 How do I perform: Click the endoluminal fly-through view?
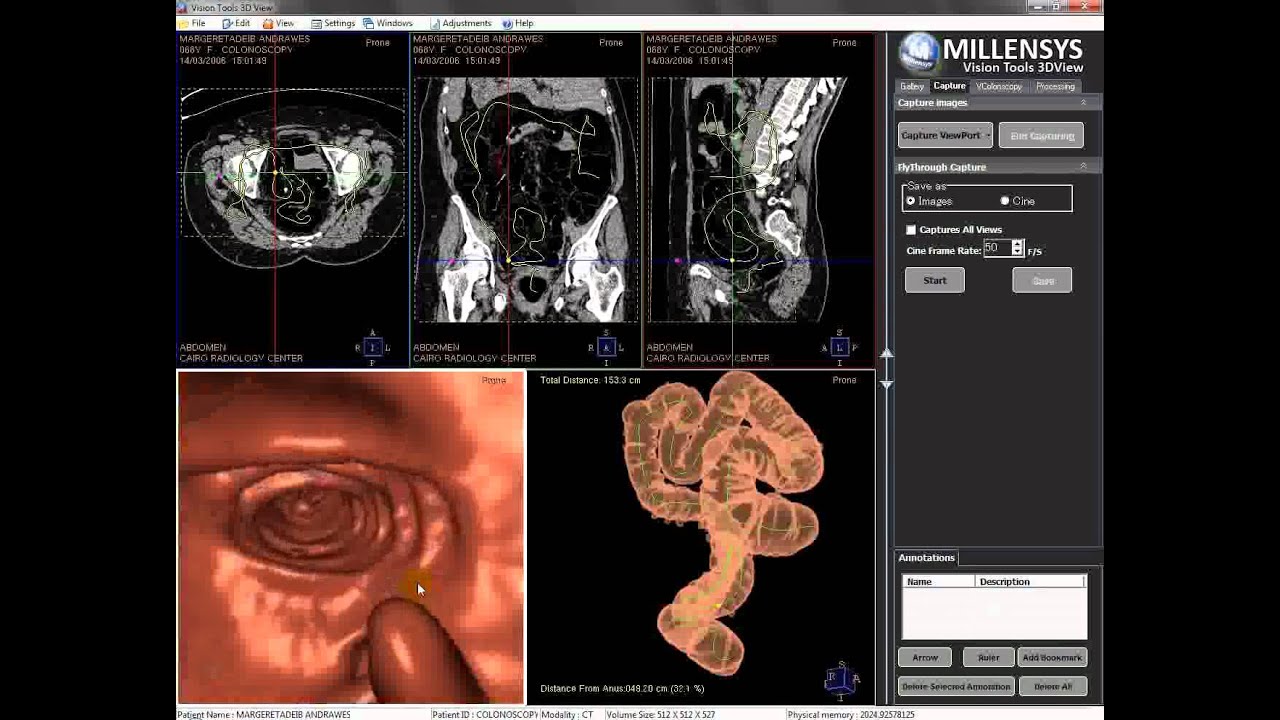coord(350,538)
